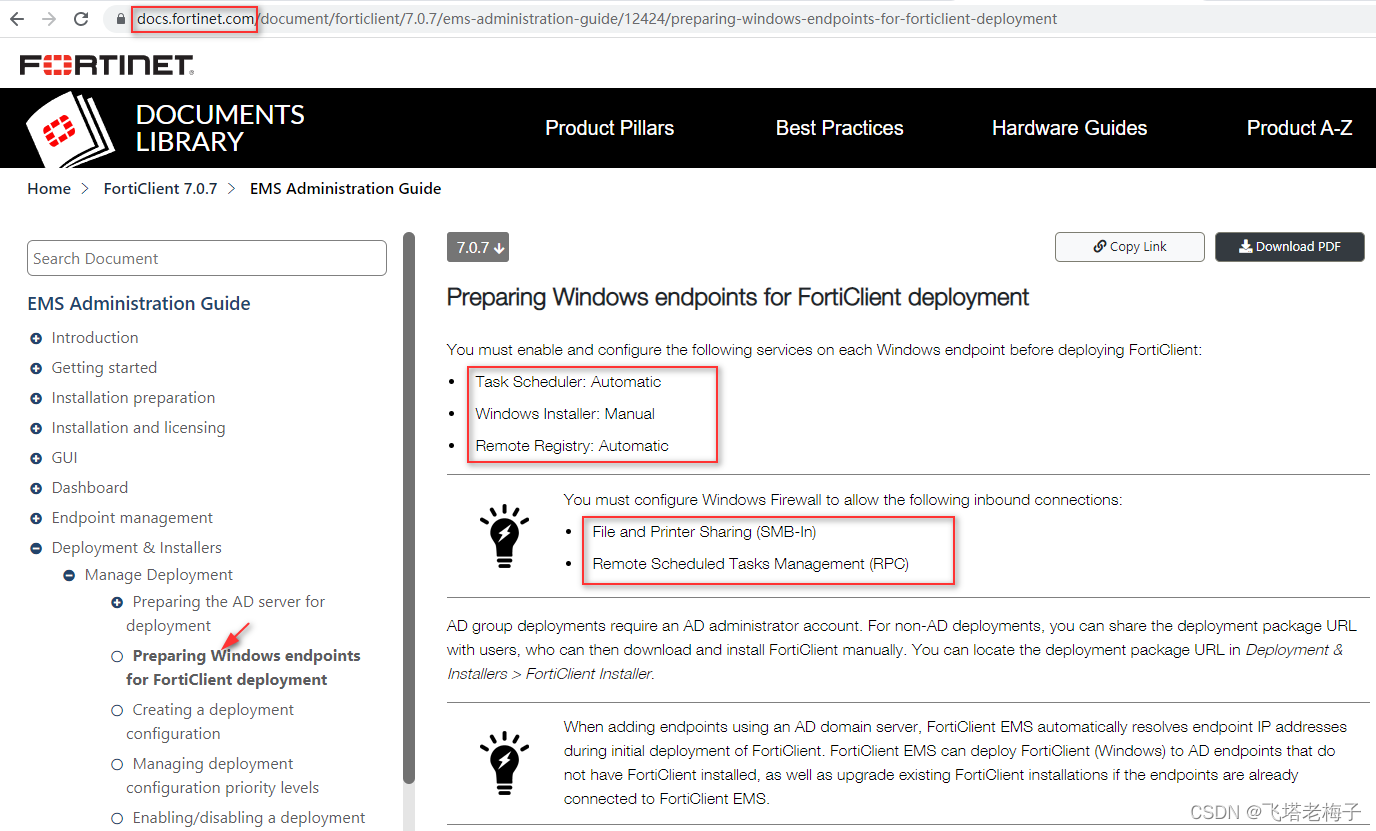The image size is (1376, 831).
Task: Click the text Task Scheduler: Automatic
Action: coord(568,382)
